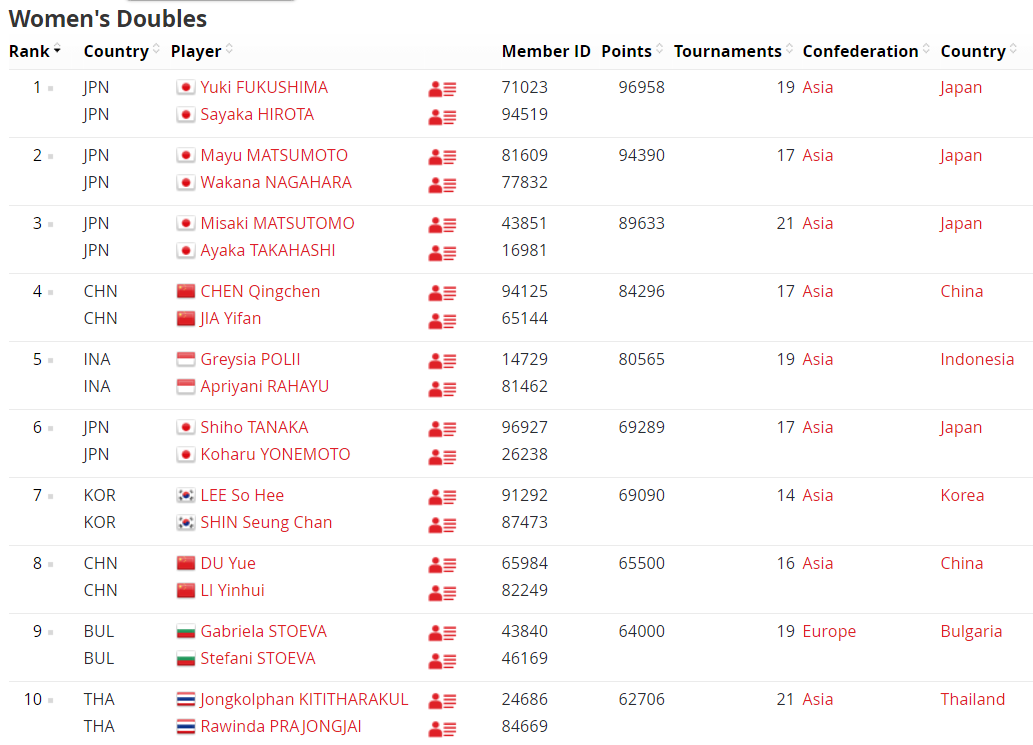Follow the Thailand country link

click(x=972, y=700)
